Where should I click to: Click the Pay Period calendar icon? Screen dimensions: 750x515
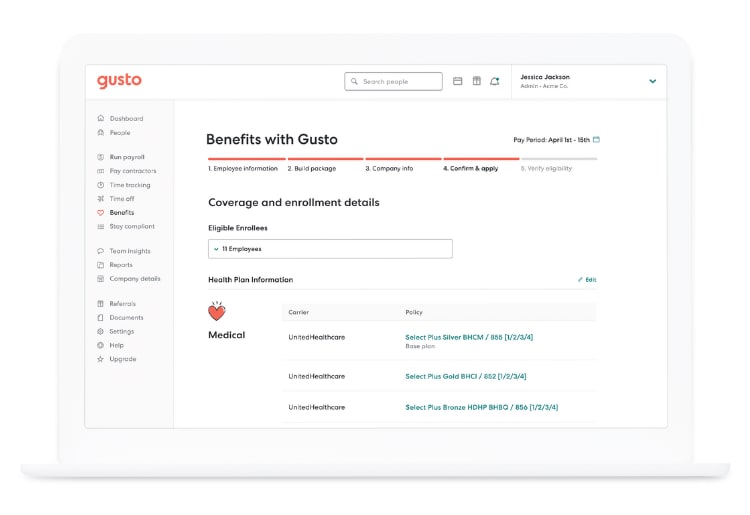(x=596, y=140)
